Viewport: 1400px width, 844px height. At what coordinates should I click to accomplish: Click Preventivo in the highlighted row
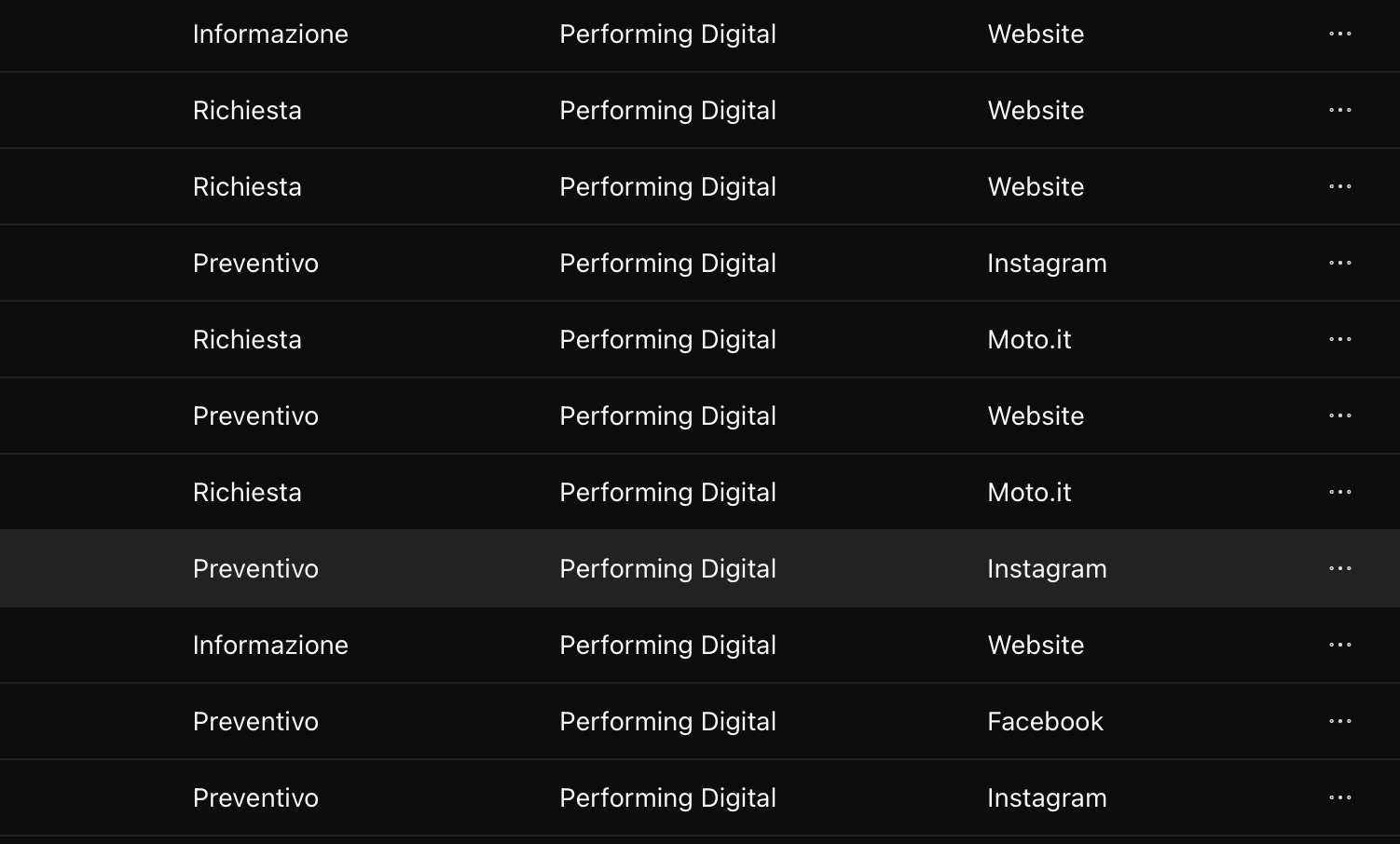[255, 568]
